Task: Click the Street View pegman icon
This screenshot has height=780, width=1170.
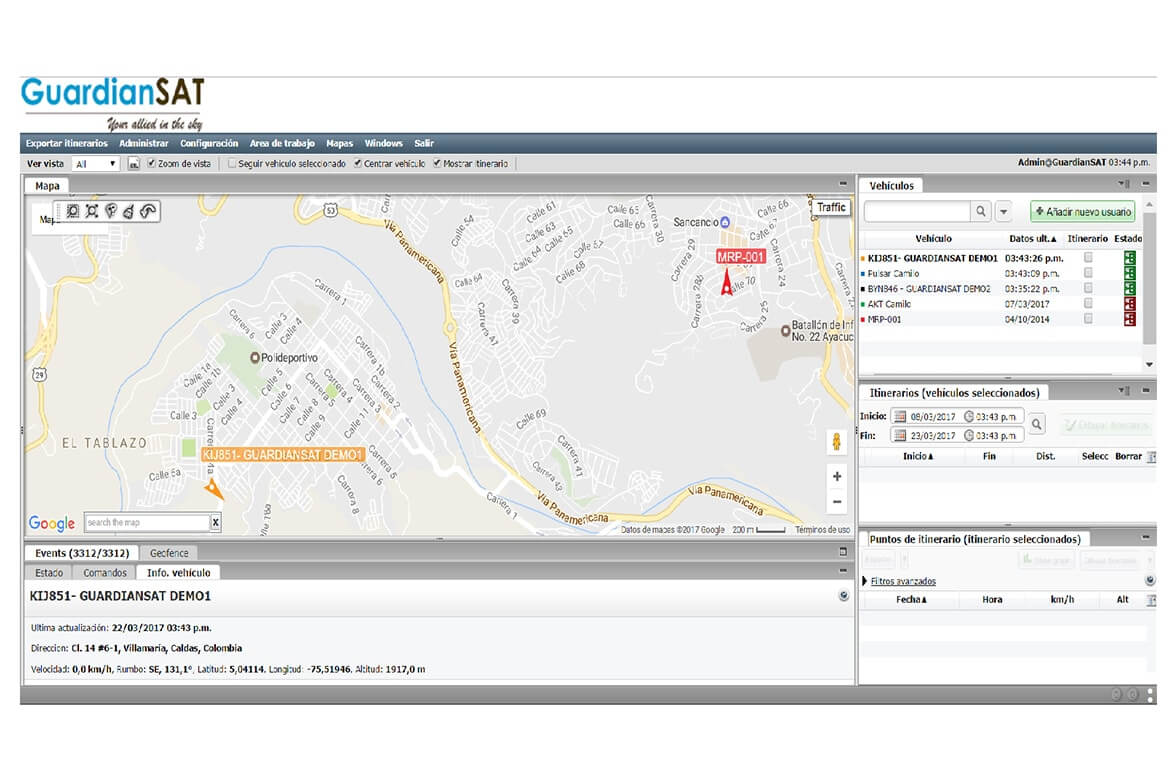Action: coord(837,441)
